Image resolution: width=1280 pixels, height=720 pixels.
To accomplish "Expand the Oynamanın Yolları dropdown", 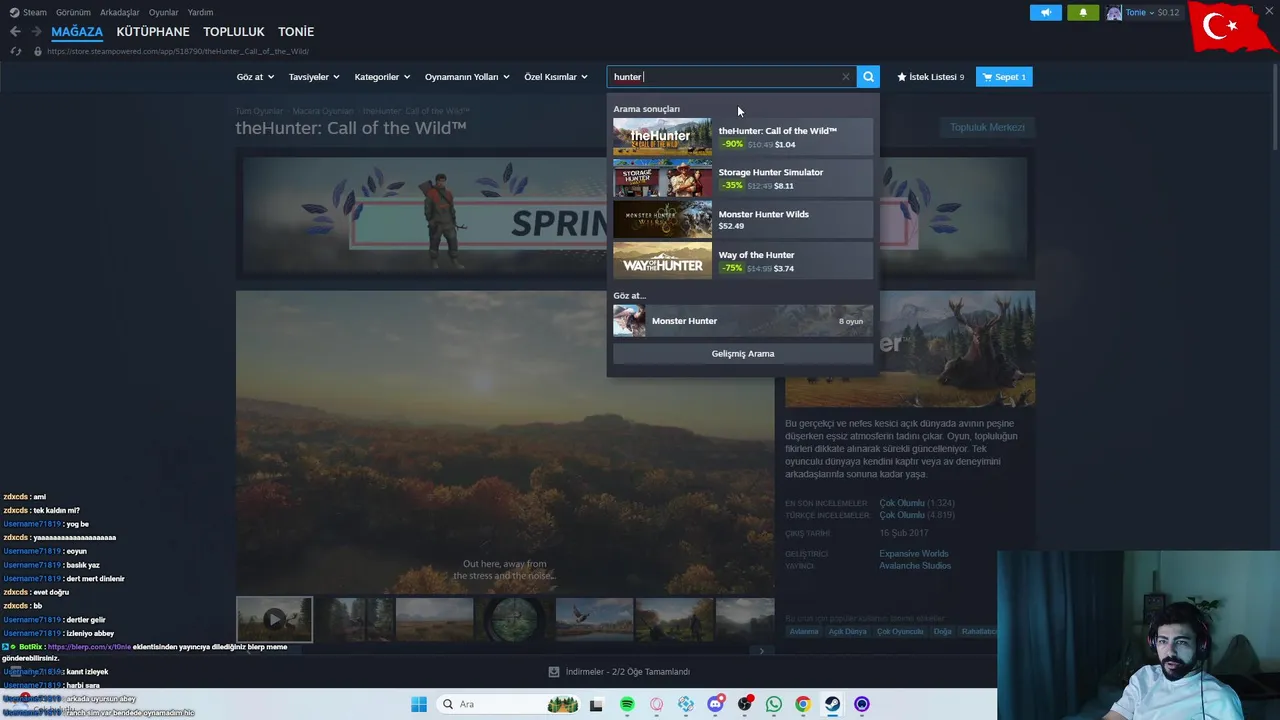I will [x=467, y=77].
